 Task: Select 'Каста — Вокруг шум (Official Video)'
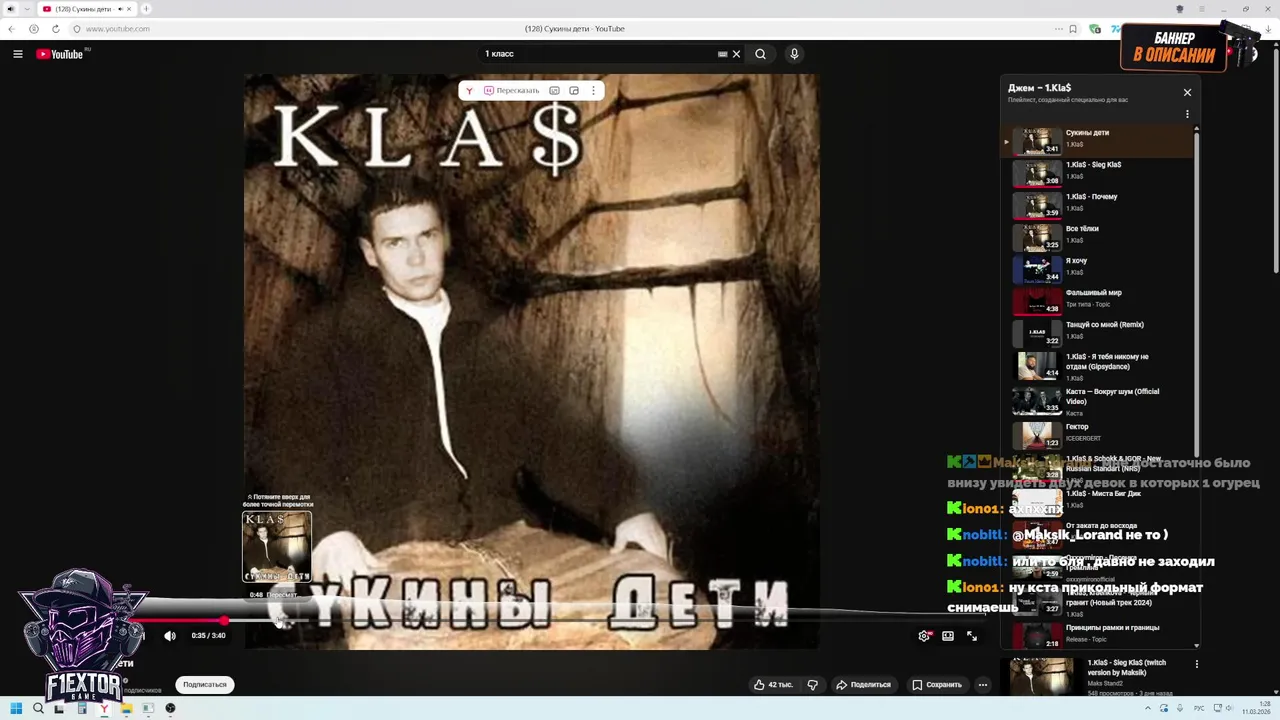1098,402
